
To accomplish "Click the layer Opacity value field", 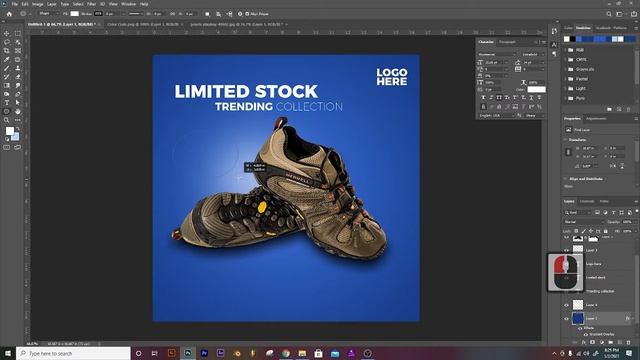I will [x=627, y=222].
